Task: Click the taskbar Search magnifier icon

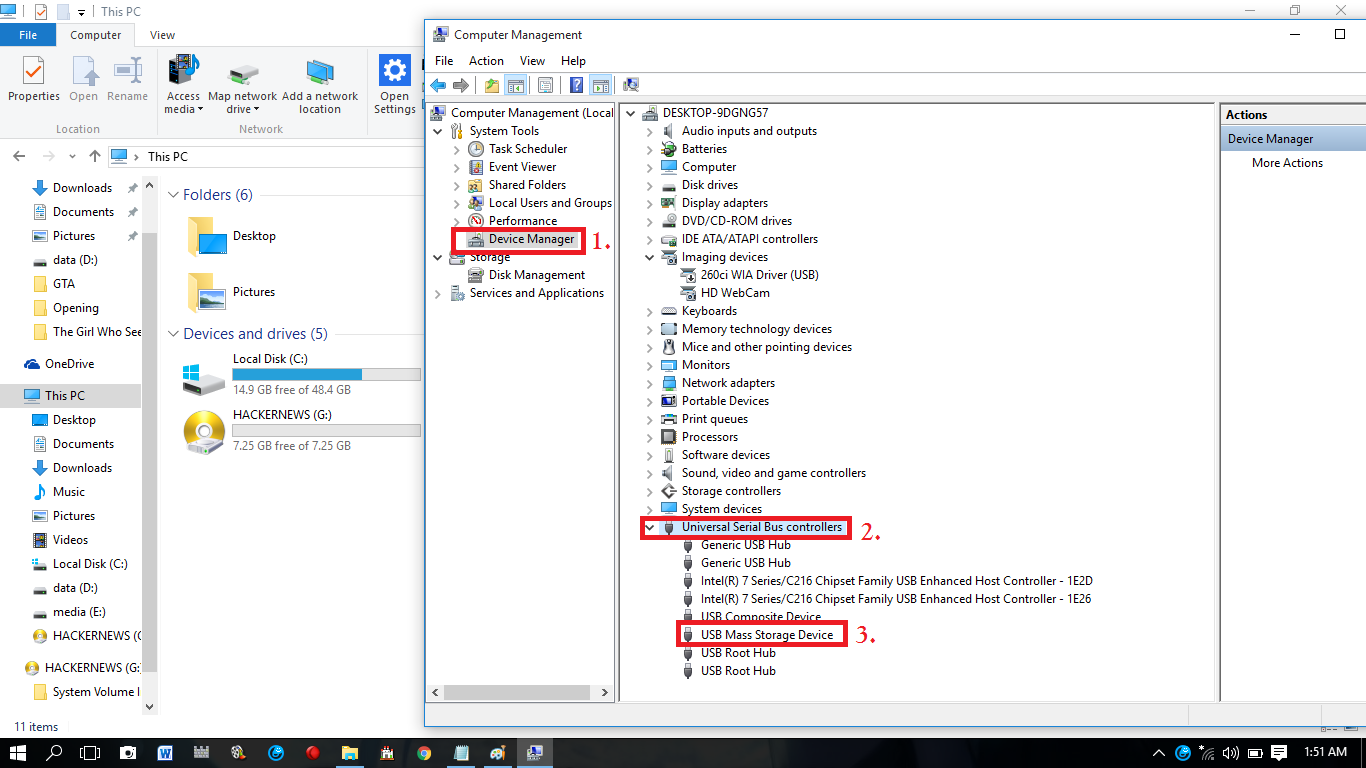Action: point(55,752)
